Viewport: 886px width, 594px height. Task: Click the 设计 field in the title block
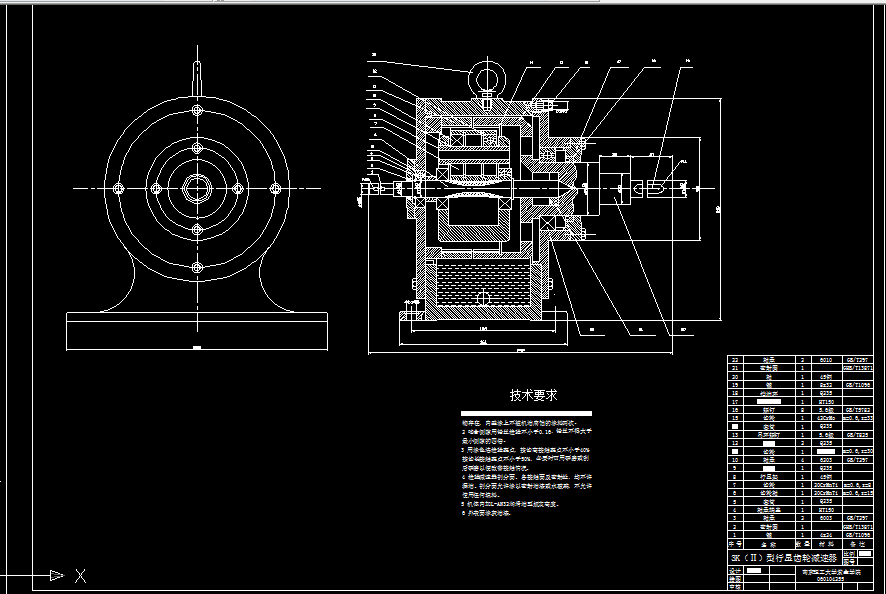(733, 571)
